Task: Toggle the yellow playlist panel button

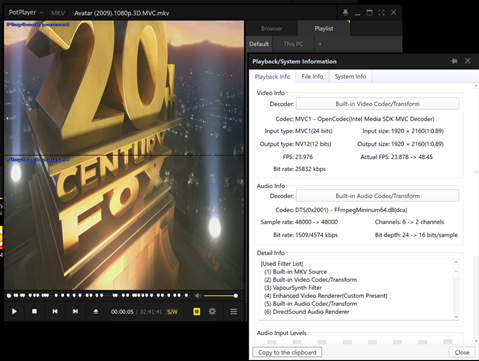Action: [197, 311]
